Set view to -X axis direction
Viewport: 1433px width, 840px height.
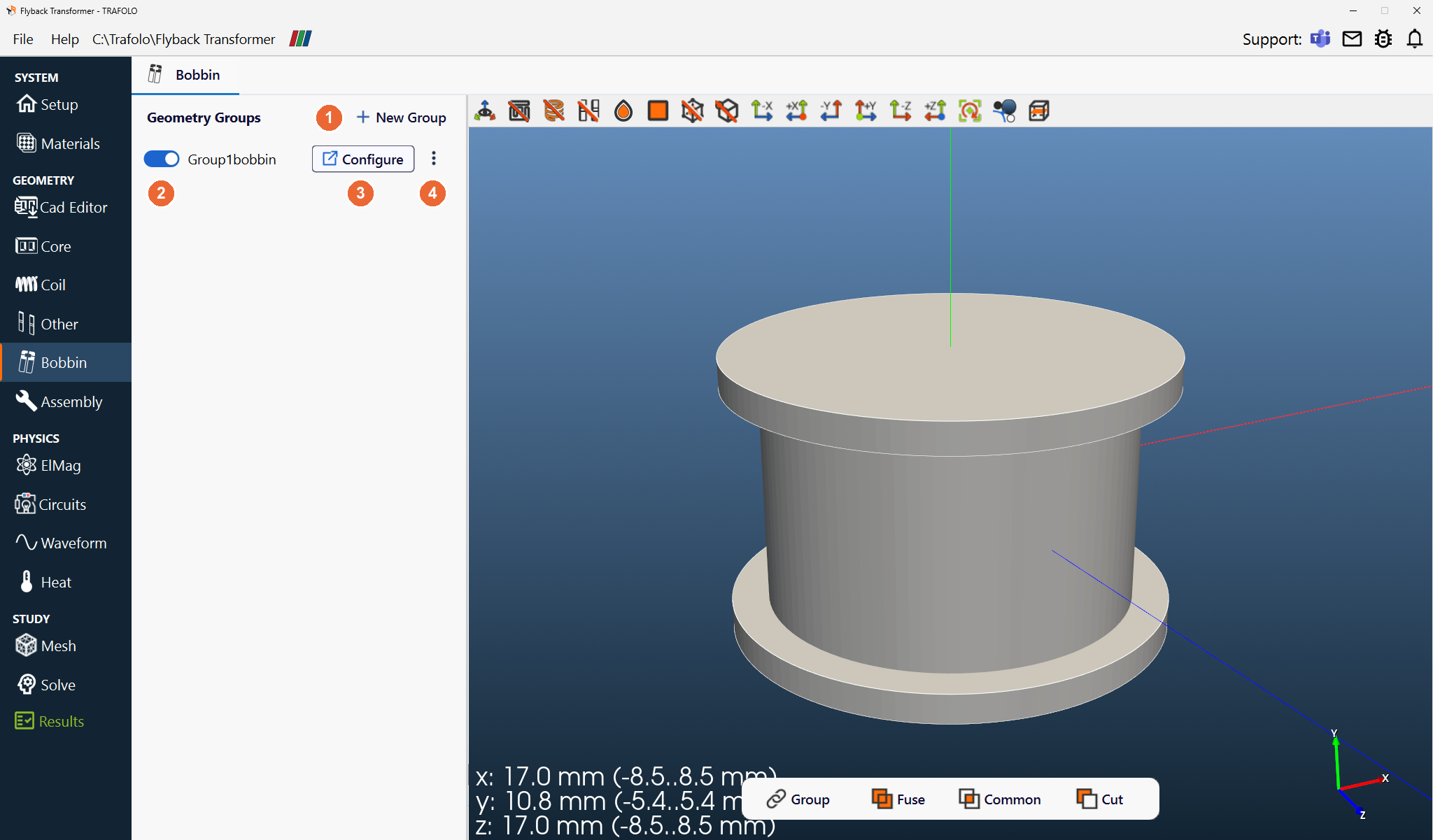tap(762, 111)
